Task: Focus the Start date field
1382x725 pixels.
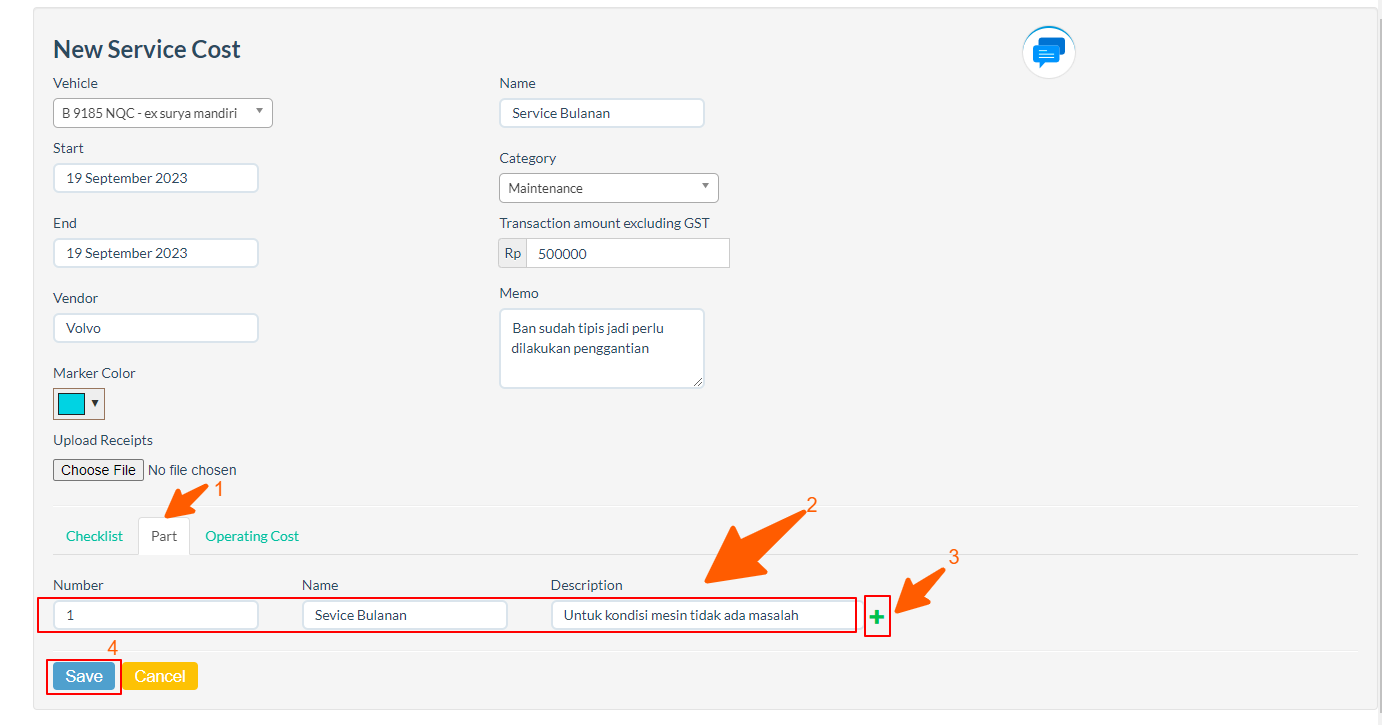Action: point(156,178)
